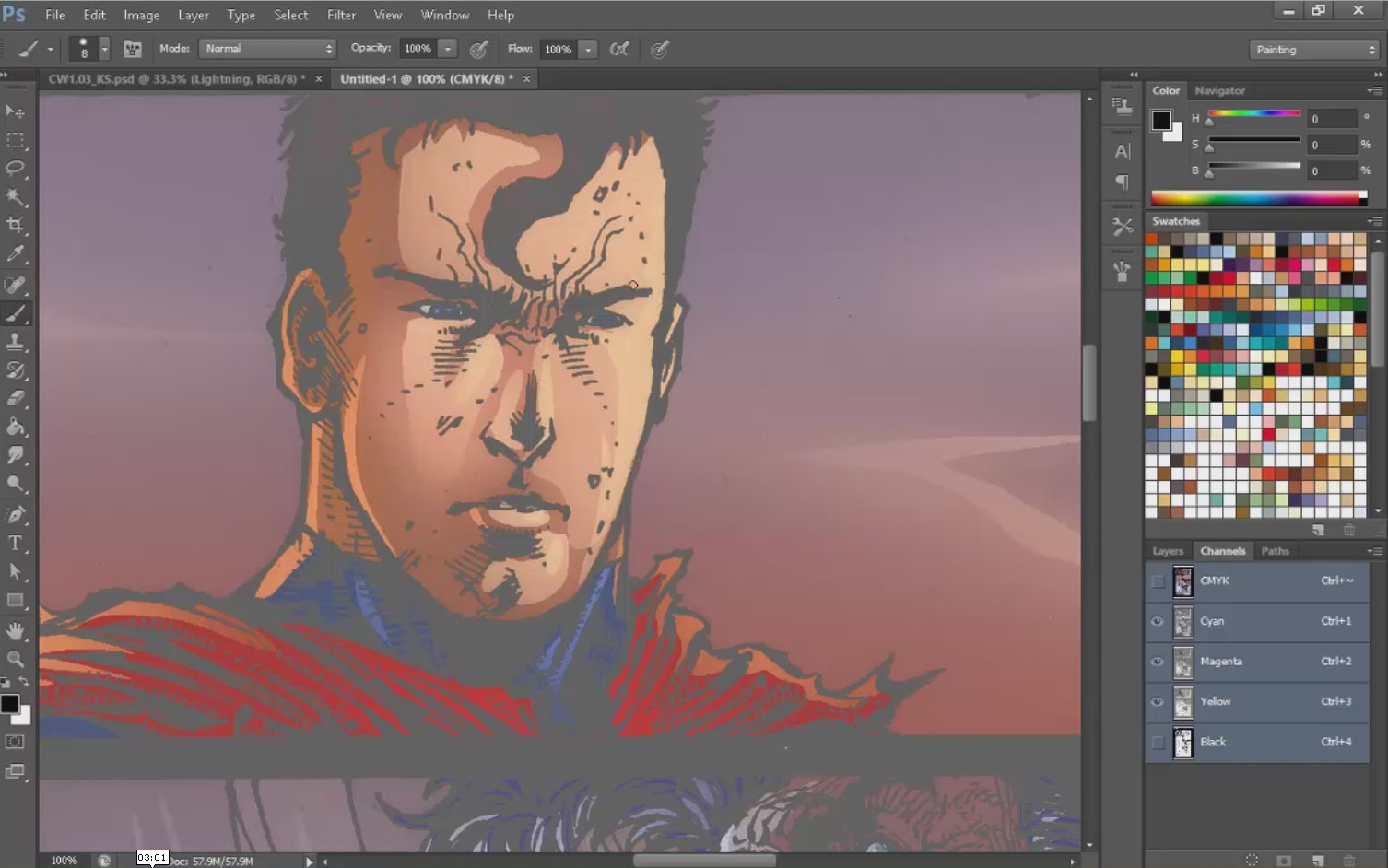Select the Crop tool
1388x868 pixels.
16,226
